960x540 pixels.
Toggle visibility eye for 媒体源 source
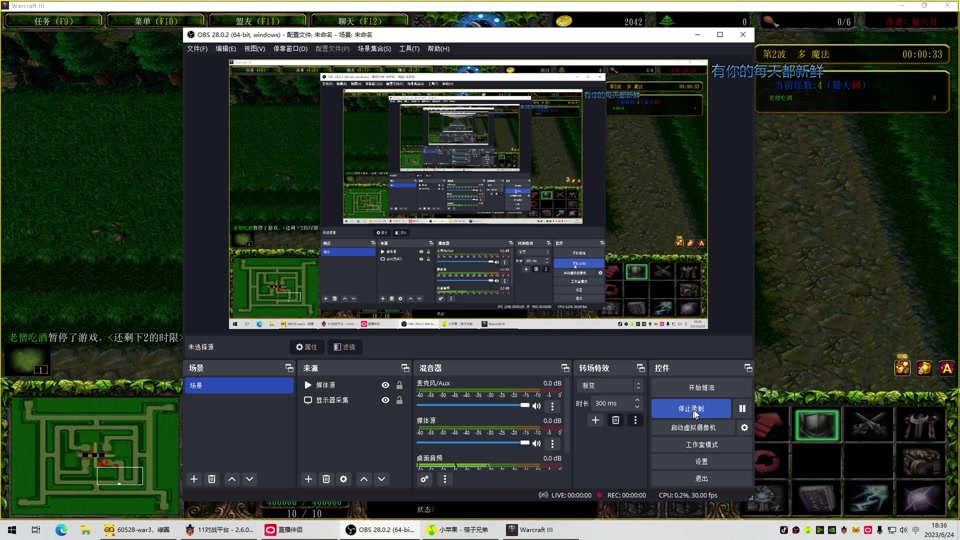385,385
